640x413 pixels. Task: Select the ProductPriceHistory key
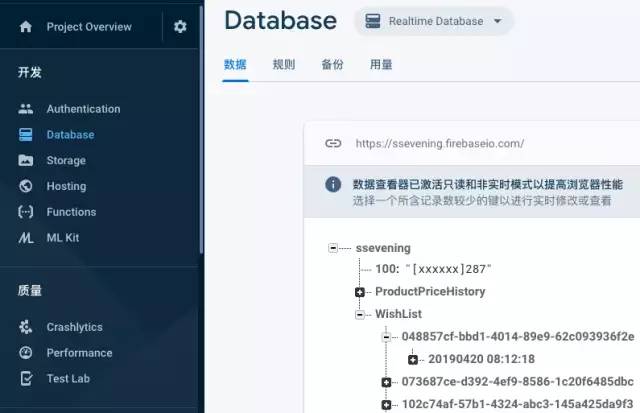pyautogui.click(x=430, y=291)
